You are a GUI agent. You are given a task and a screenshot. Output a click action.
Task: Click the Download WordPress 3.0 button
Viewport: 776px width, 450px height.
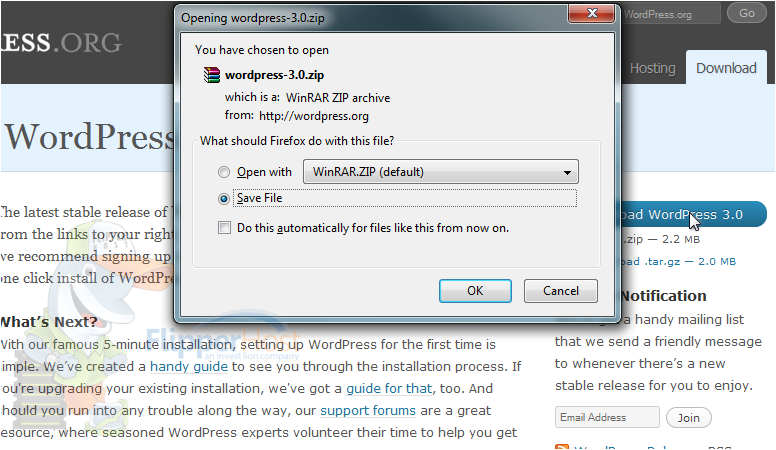[693, 214]
